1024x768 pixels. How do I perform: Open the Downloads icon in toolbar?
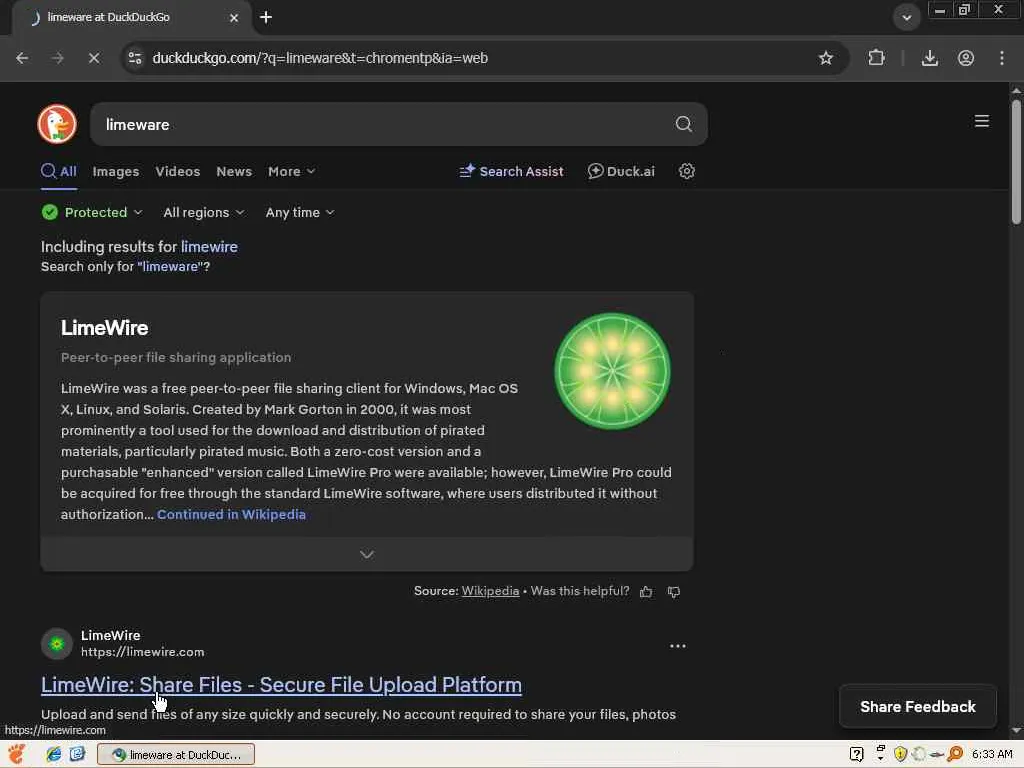coord(929,58)
